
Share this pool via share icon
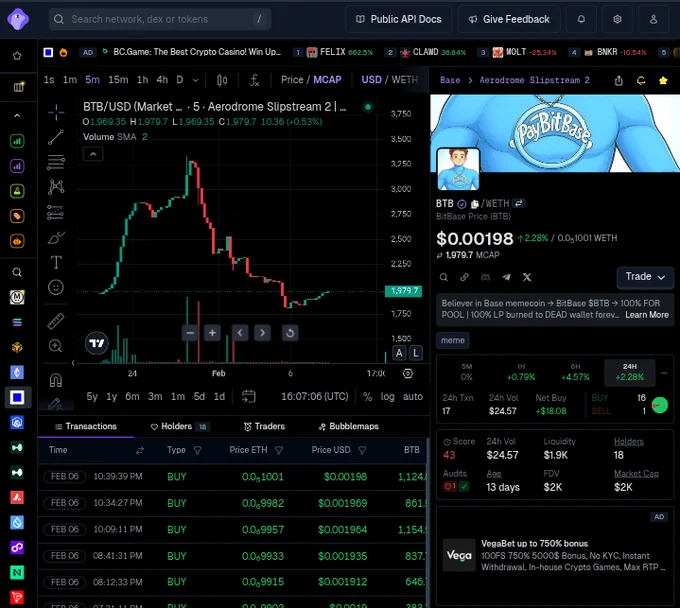point(619,80)
